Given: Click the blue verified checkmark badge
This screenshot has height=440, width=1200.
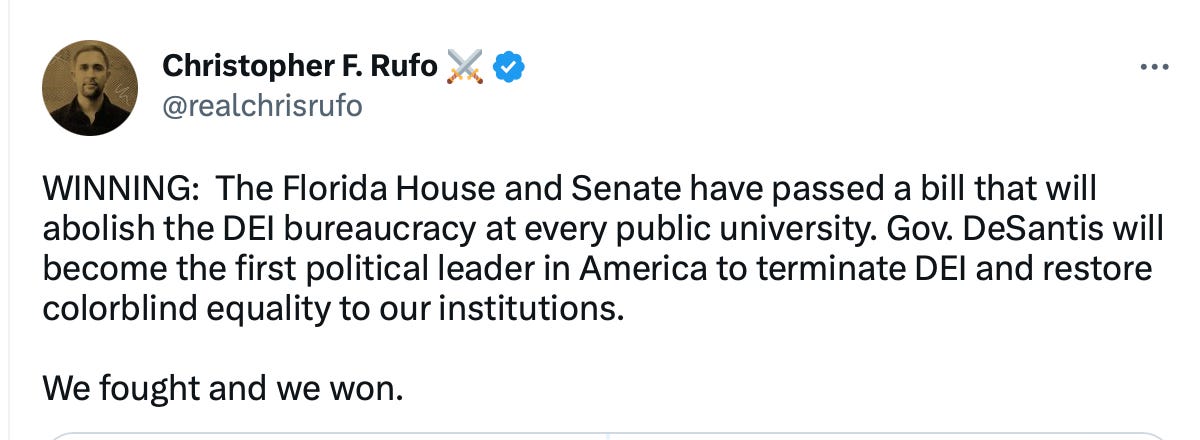Looking at the screenshot, I should (x=510, y=67).
